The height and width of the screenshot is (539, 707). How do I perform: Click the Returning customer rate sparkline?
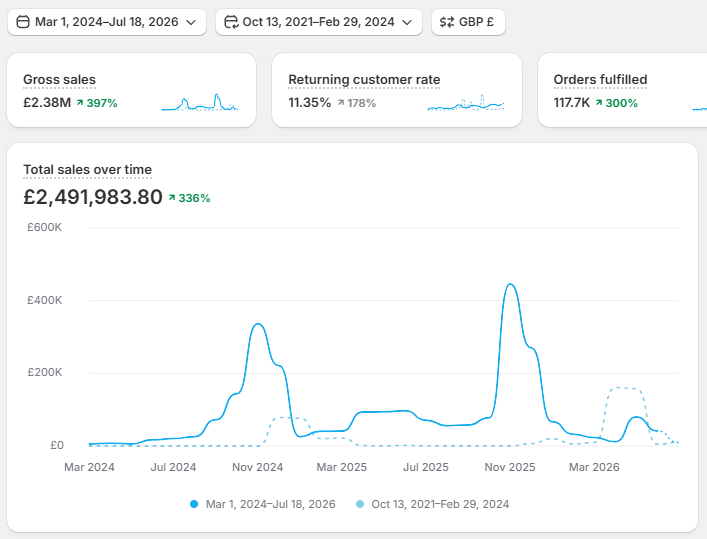coord(466,102)
